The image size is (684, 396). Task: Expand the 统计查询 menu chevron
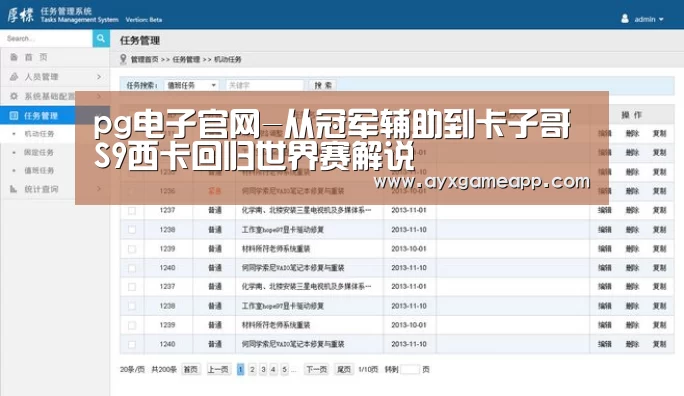[x=99, y=189]
